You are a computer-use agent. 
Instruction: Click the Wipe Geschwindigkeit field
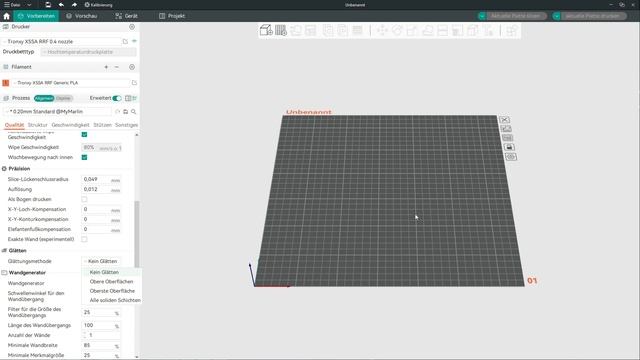pos(102,147)
